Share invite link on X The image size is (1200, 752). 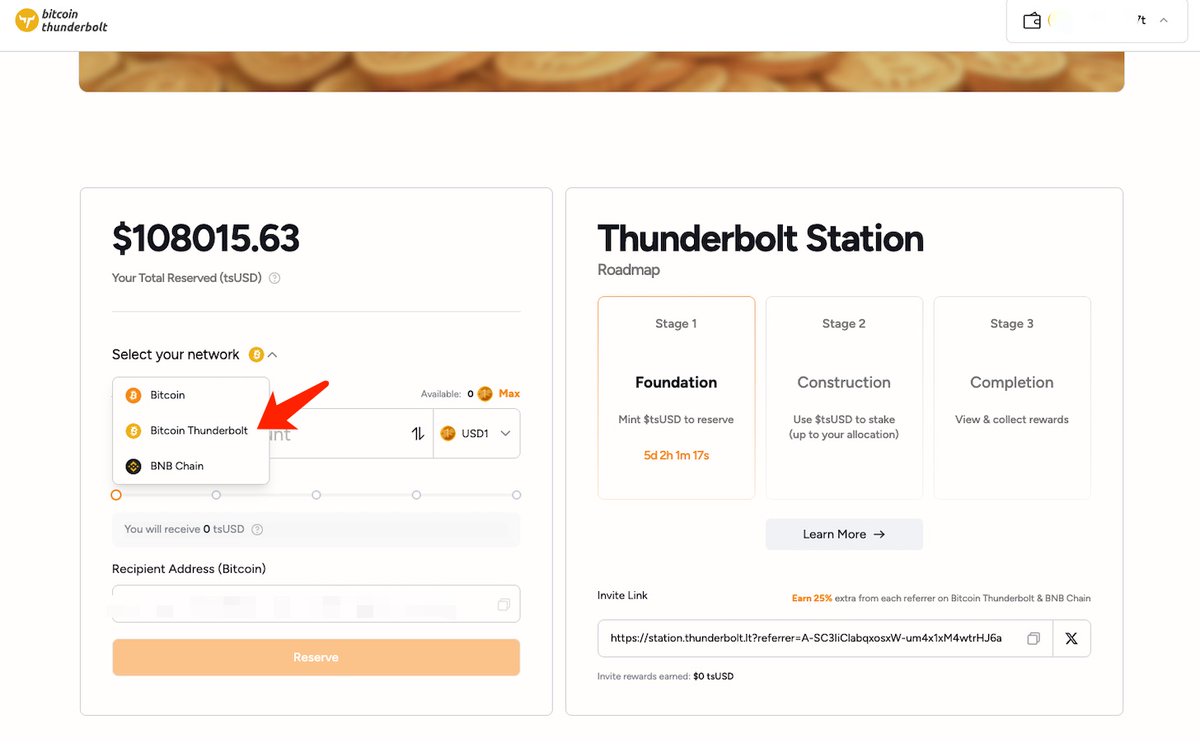pyautogui.click(x=1071, y=638)
